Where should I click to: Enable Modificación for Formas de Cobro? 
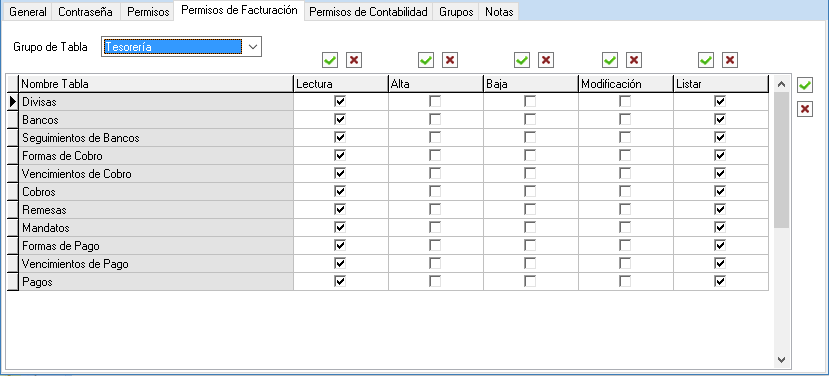[625, 155]
